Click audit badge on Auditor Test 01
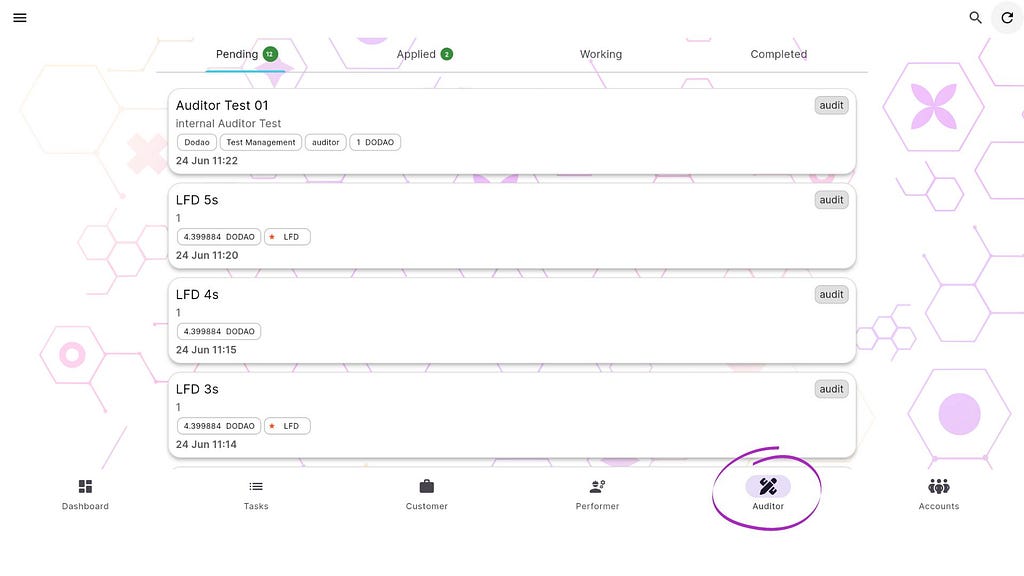The image size is (1024, 576). tap(831, 105)
